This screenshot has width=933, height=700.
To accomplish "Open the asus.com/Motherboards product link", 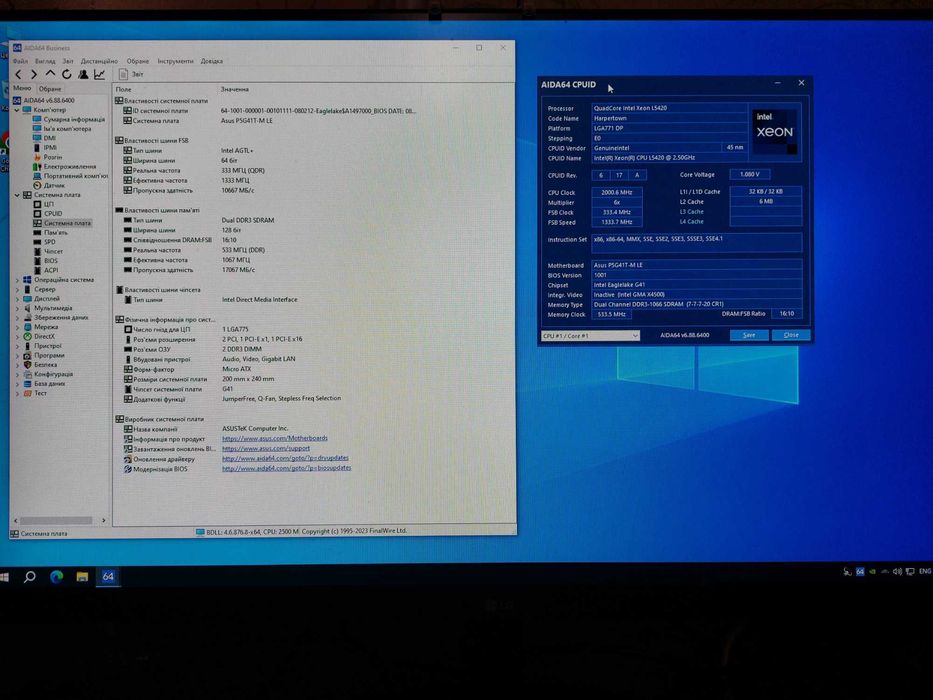I will click(275, 439).
